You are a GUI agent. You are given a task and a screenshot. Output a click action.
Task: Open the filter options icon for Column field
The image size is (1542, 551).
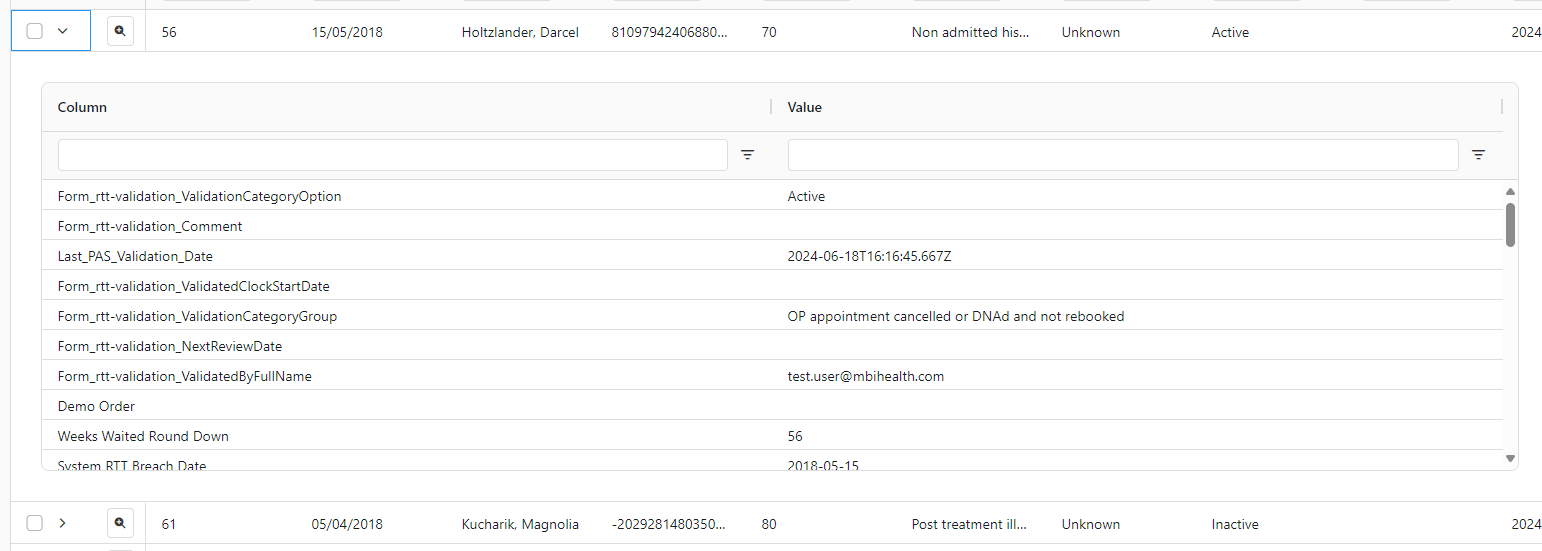(x=747, y=155)
